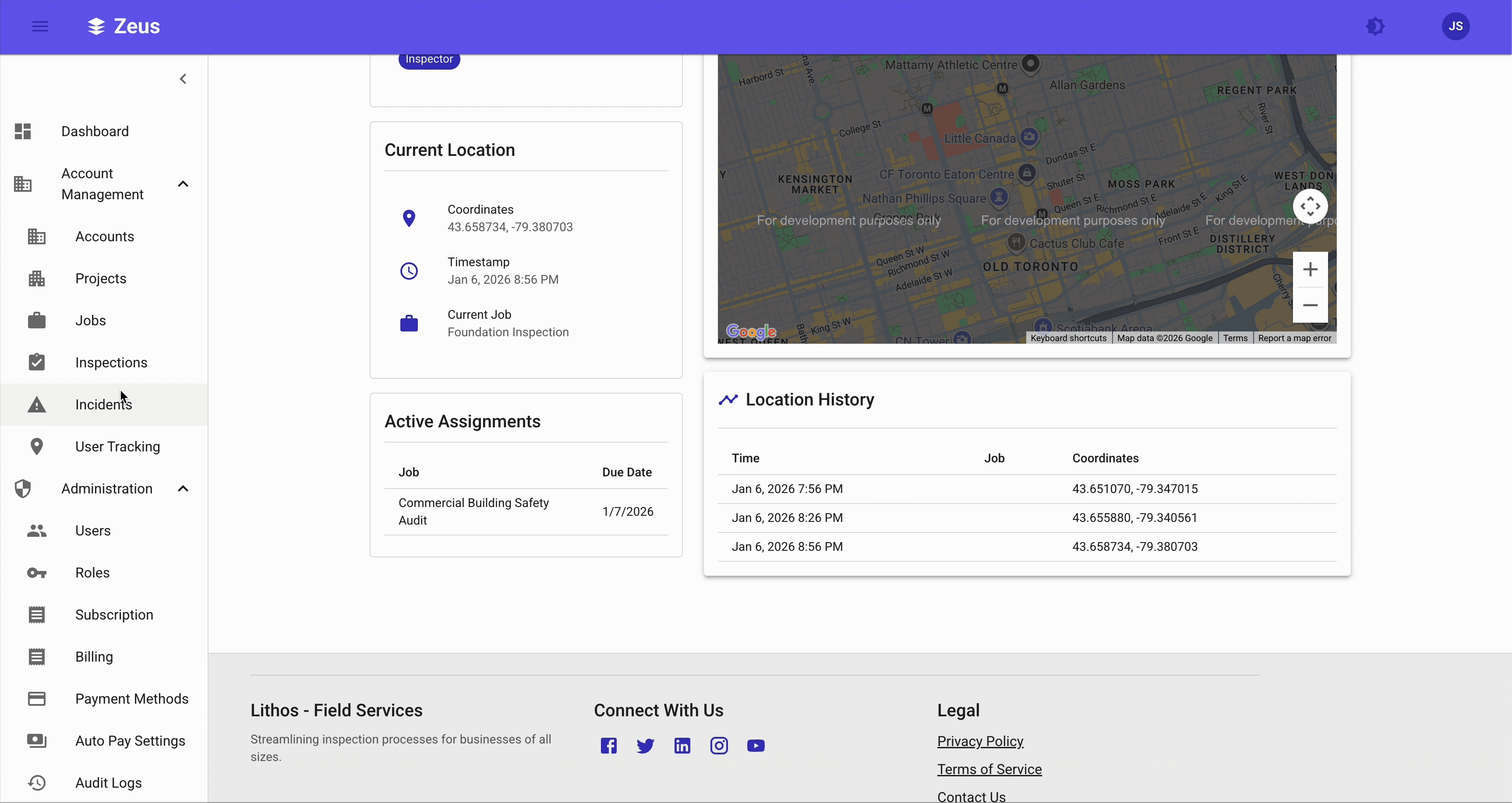This screenshot has height=803, width=1512.
Task: Toggle dark mode in the top bar
Action: coord(1376,26)
